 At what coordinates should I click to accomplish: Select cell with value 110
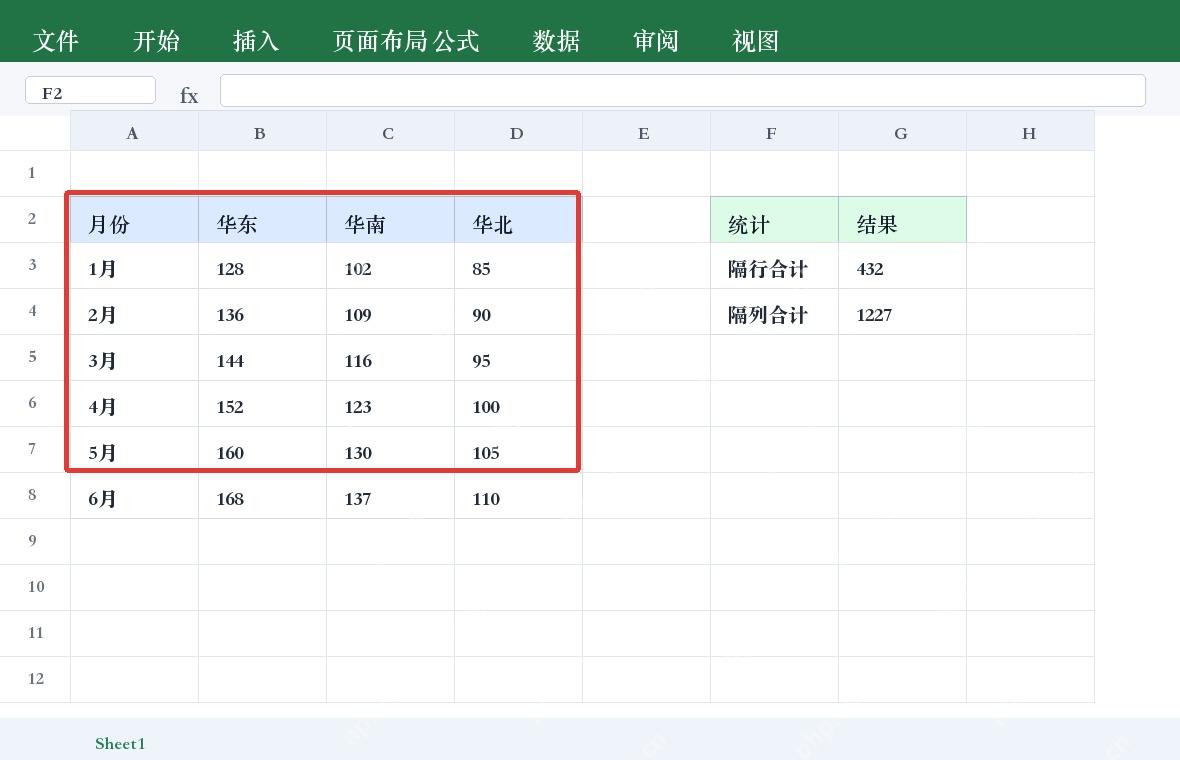coord(518,496)
